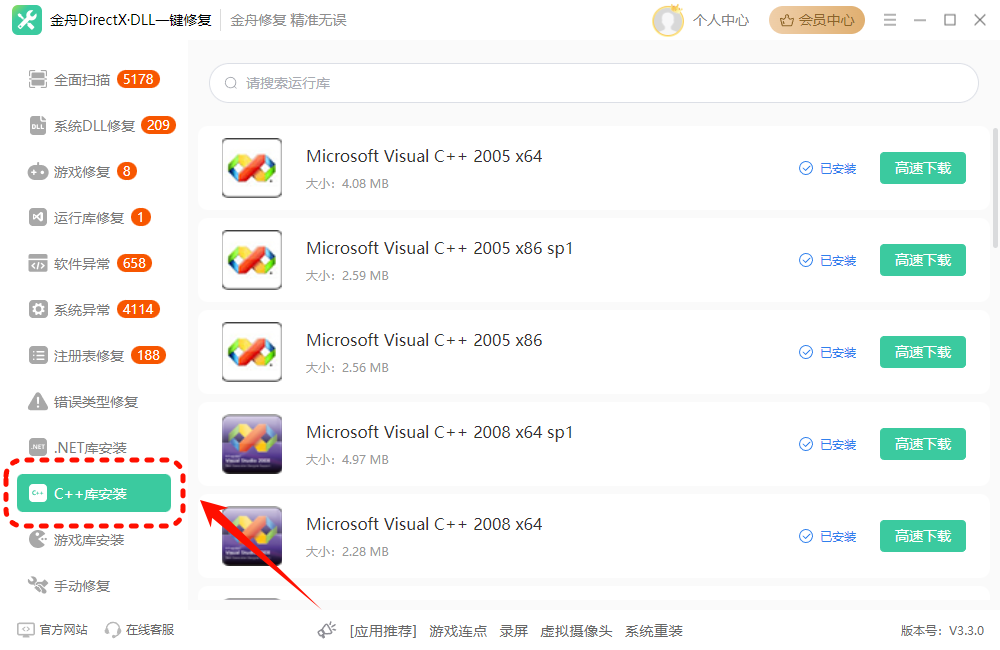Open 手动修复 section

94,586
